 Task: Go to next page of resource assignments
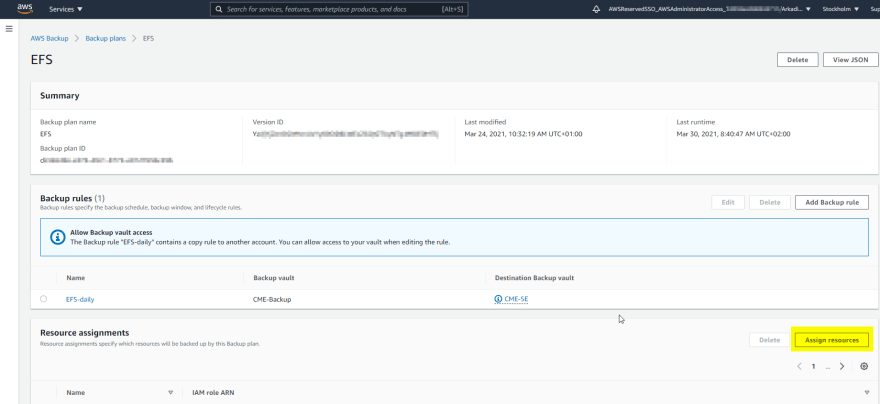coord(842,366)
